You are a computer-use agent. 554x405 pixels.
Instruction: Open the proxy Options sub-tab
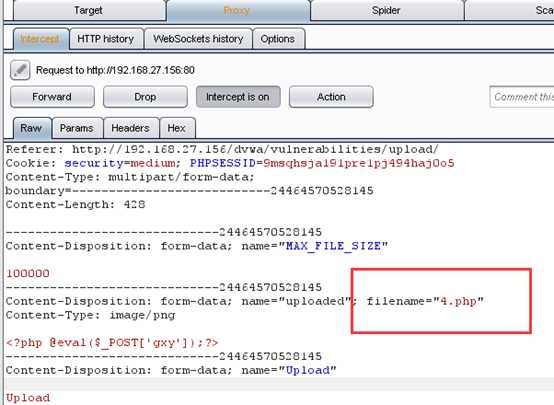tap(278, 39)
